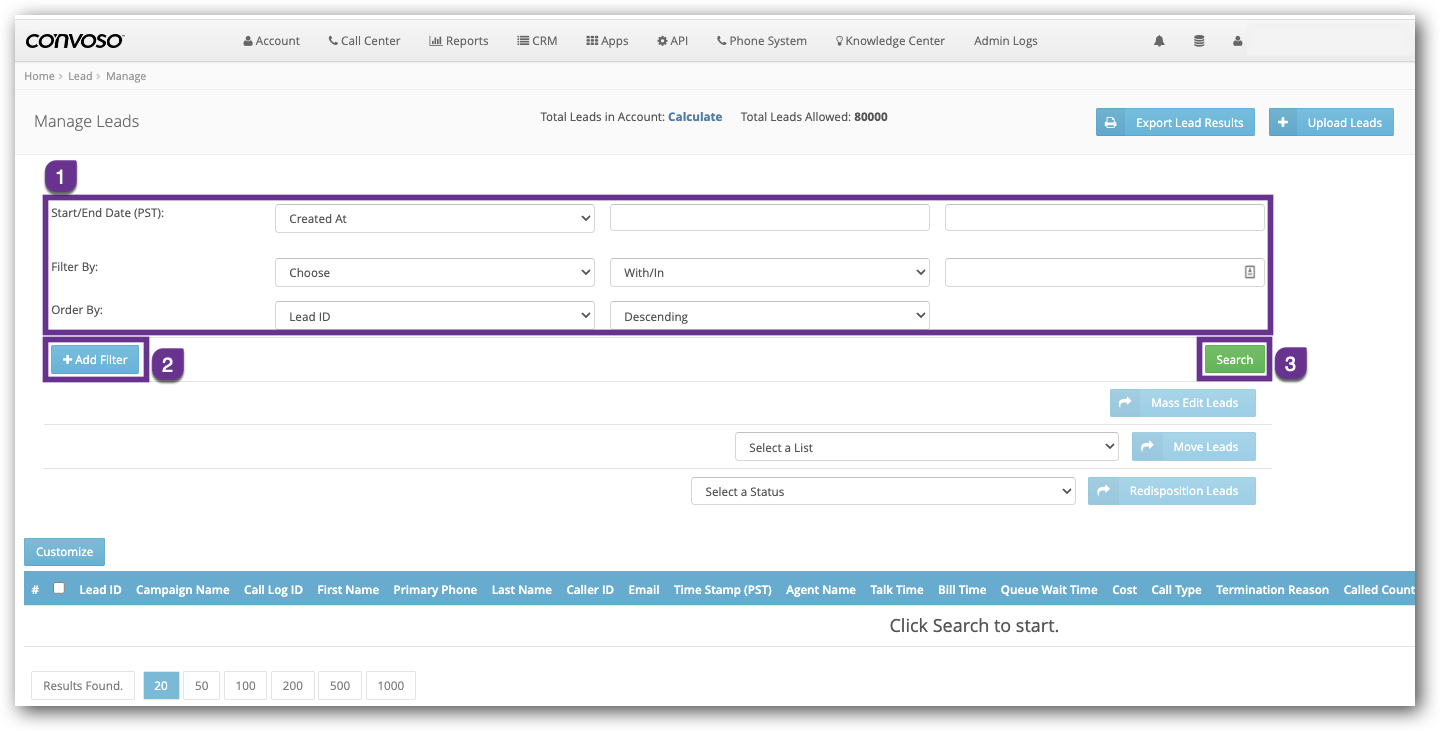Viewport: 1440px width, 731px height.
Task: Click the Calculate total leads link
Action: (695, 117)
